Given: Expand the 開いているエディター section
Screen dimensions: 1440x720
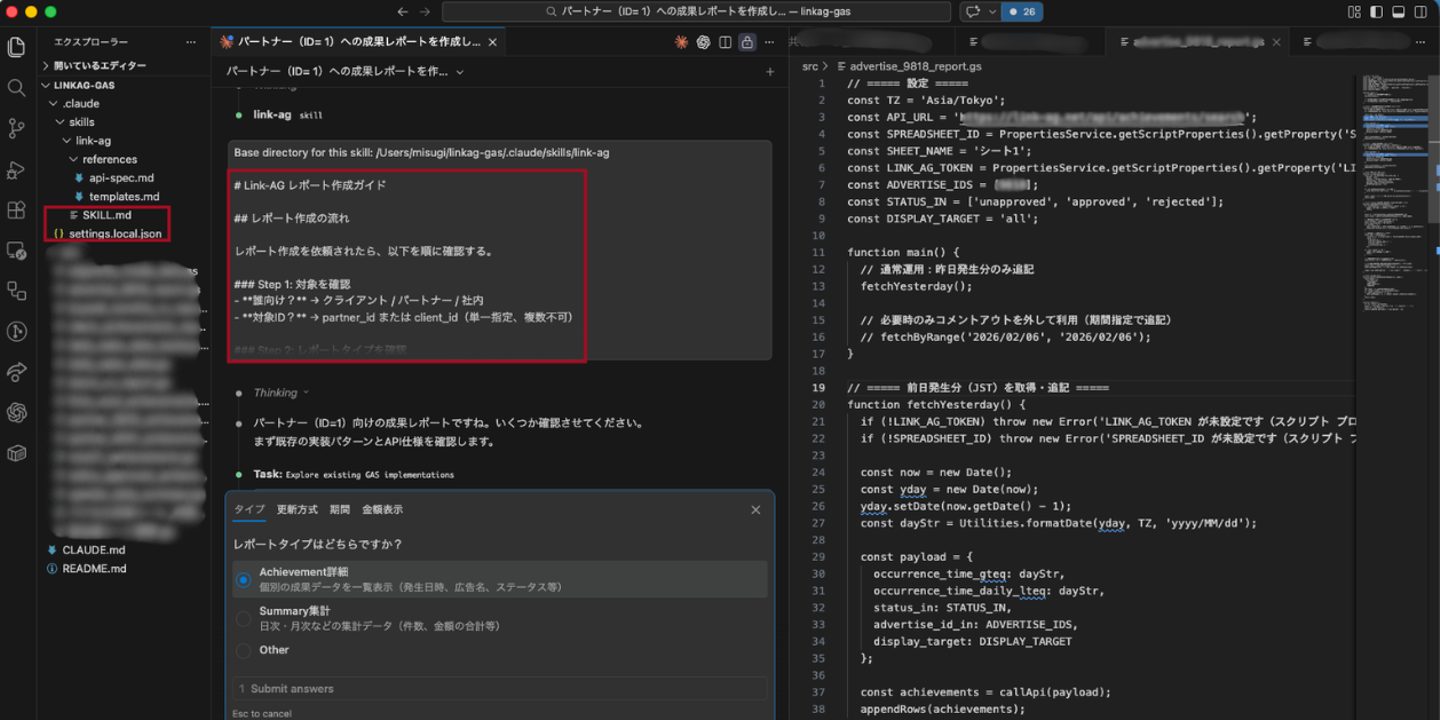Looking at the screenshot, I should [99, 65].
